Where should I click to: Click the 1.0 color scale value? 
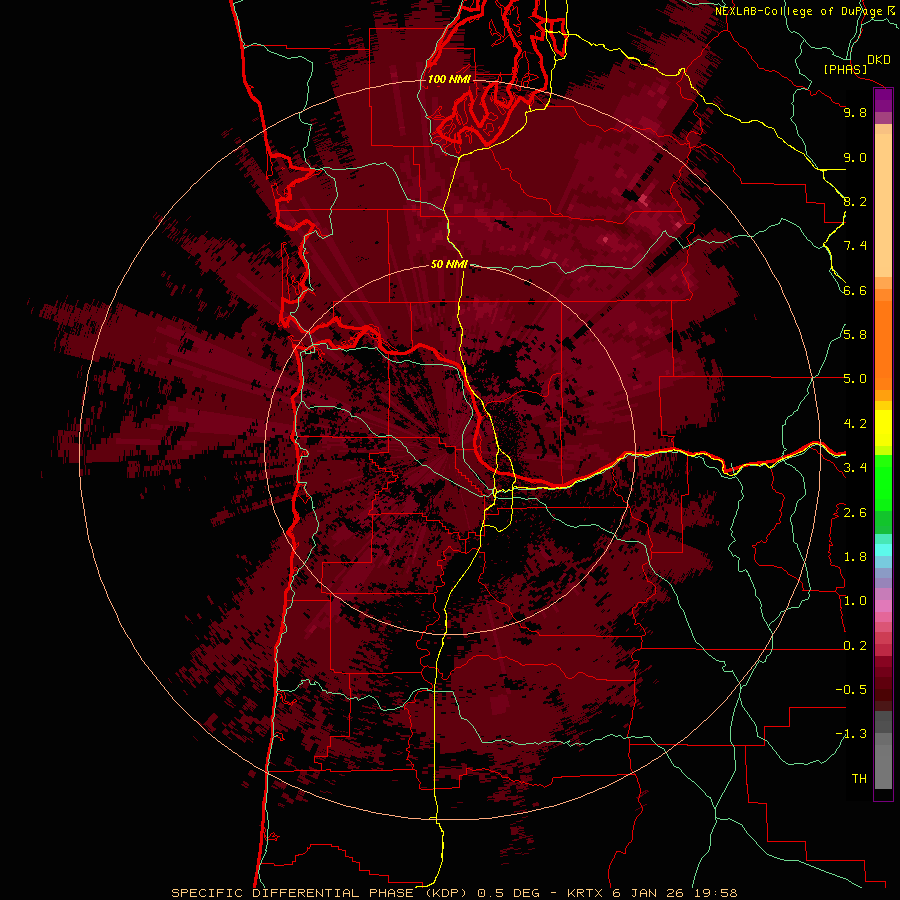855,601
